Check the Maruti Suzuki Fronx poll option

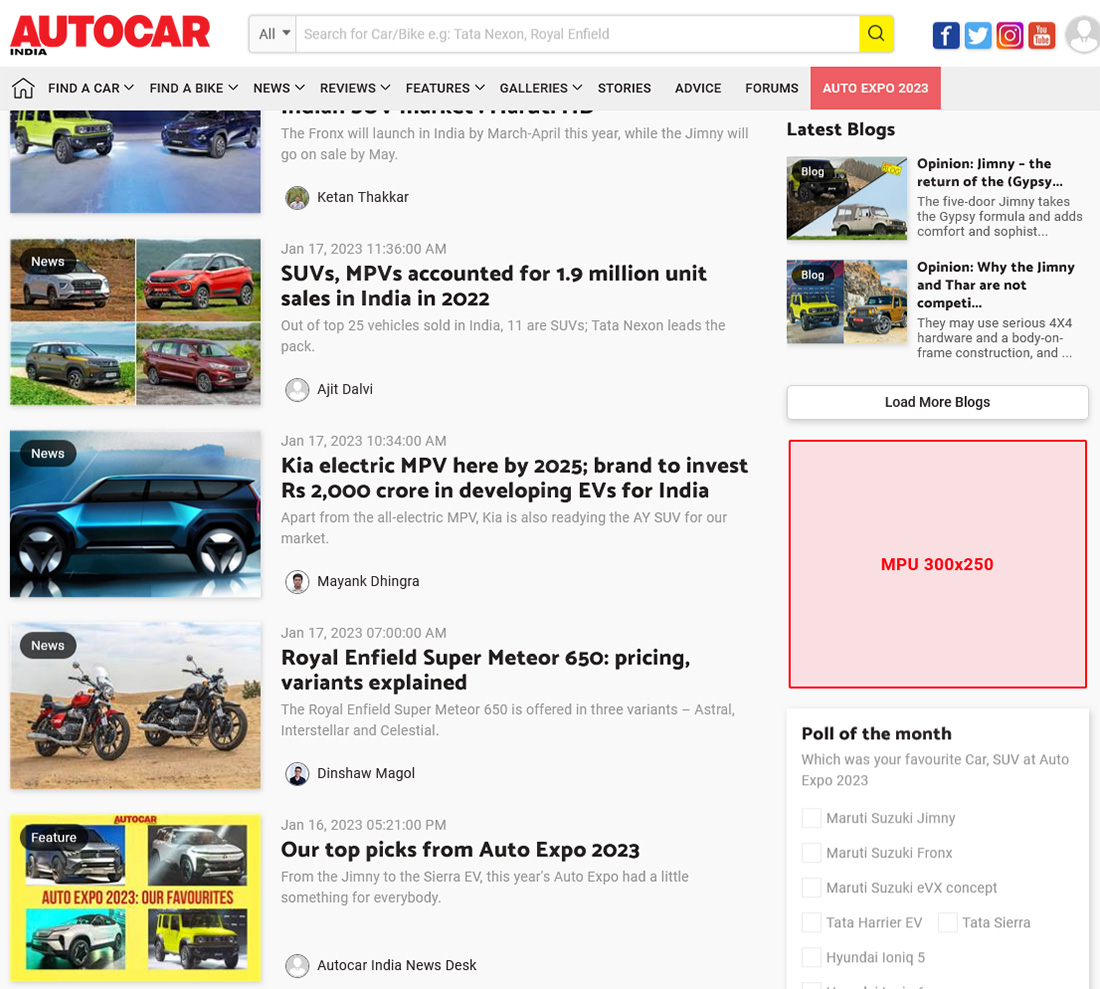point(812,853)
